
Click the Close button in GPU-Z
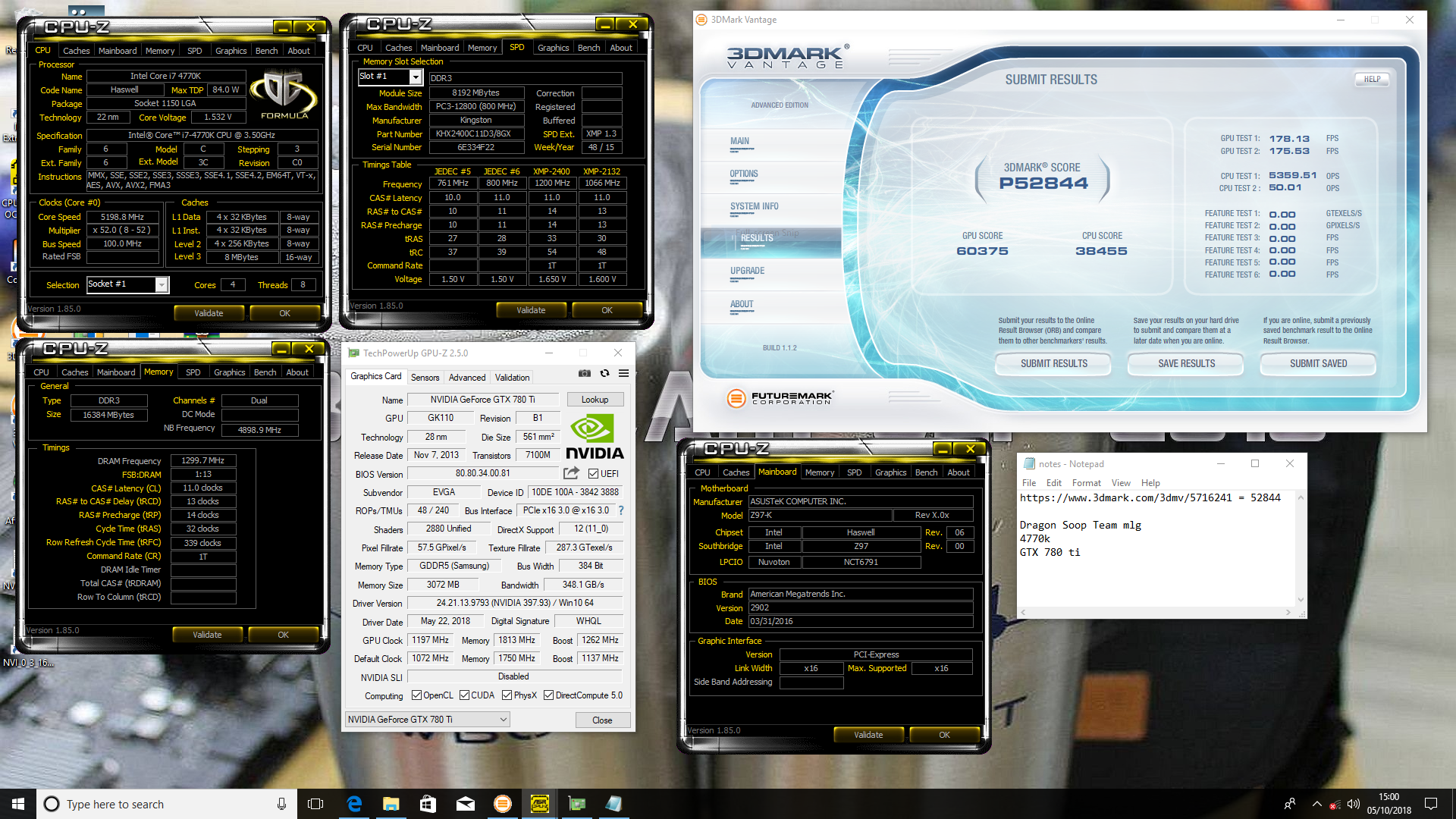click(x=602, y=720)
